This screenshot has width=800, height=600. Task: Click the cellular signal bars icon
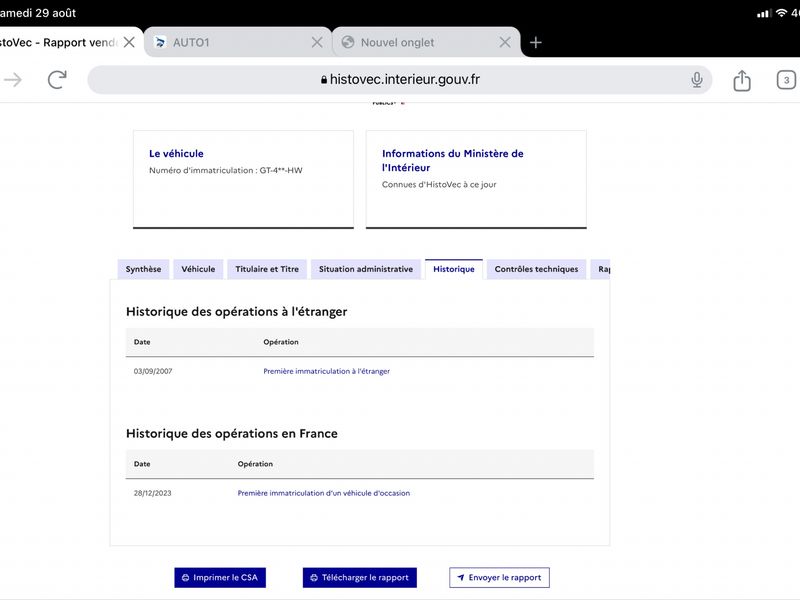point(764,13)
